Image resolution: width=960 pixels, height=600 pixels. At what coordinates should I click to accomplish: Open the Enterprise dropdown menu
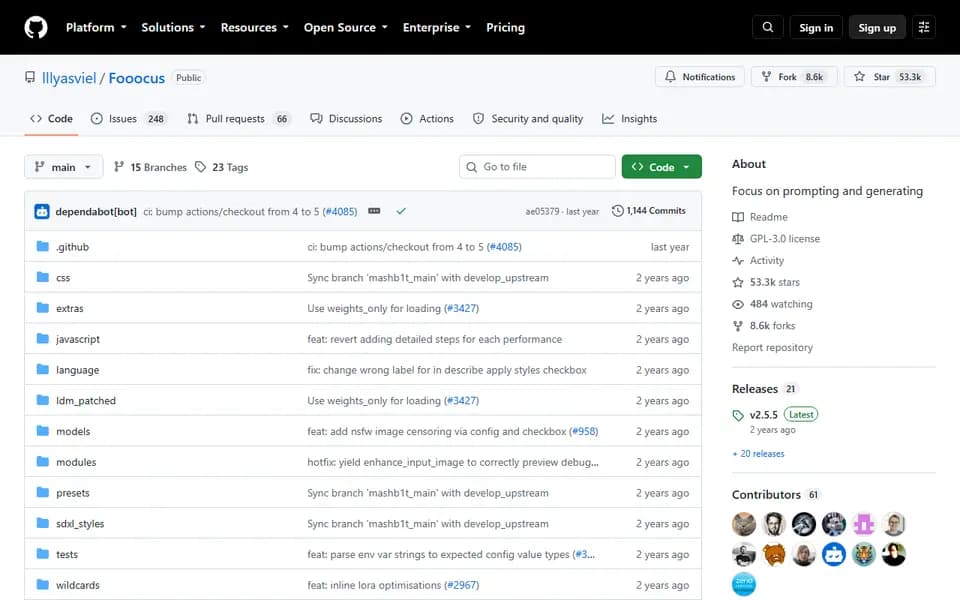pyautogui.click(x=437, y=28)
